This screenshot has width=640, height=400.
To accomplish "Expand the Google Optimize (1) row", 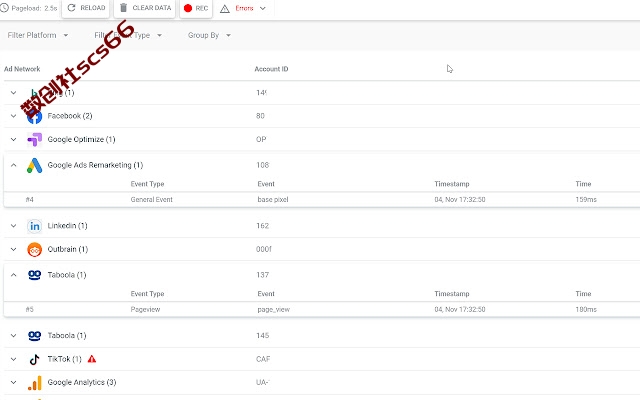I will [13, 139].
